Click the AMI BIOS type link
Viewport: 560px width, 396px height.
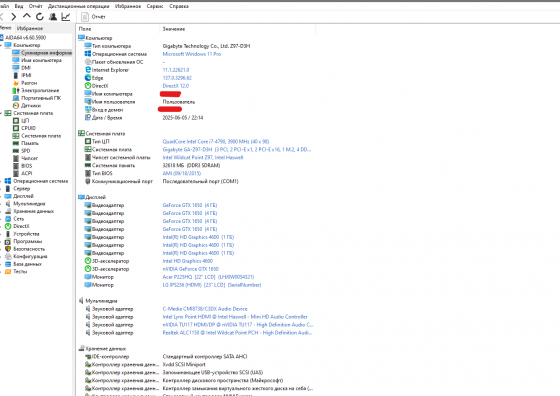182,173
